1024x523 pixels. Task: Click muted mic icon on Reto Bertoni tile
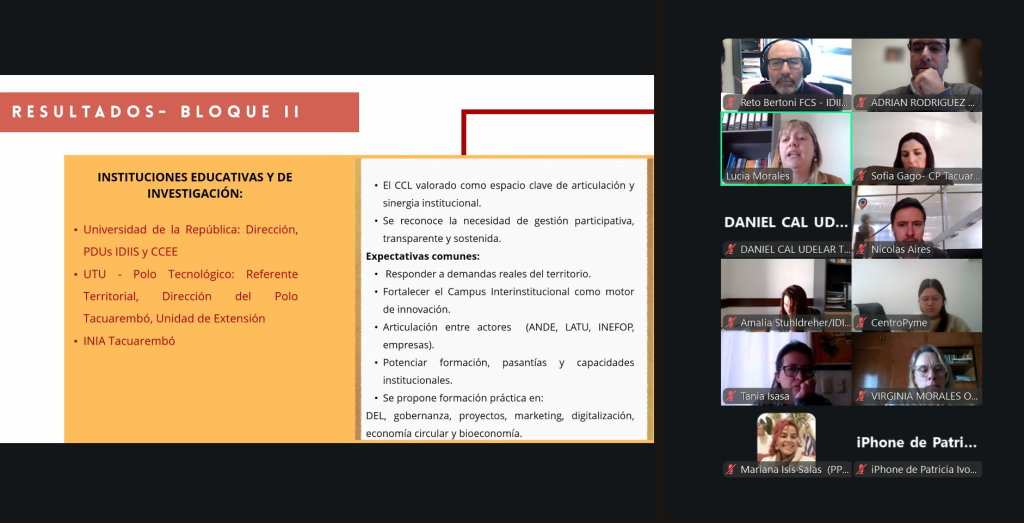731,103
